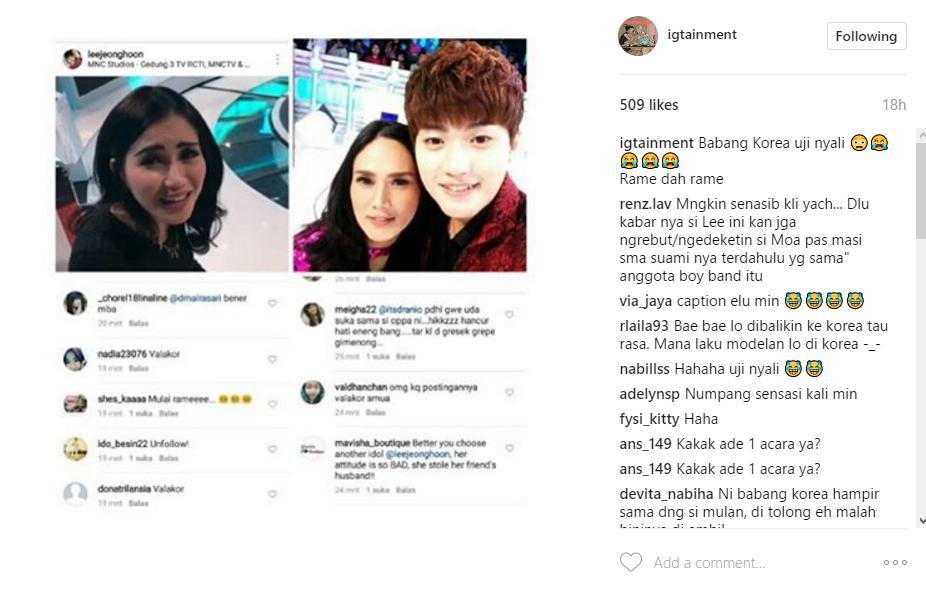Click the heart like icon beside comment box

click(630, 562)
